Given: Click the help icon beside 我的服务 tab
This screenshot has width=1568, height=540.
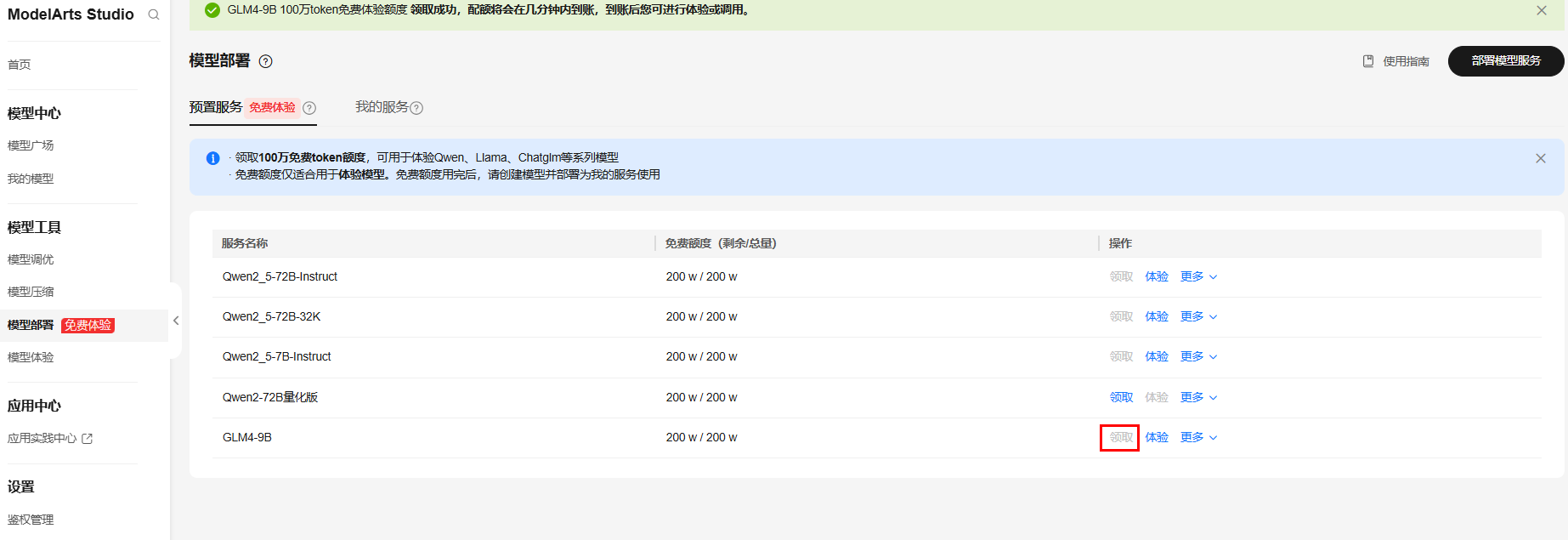Looking at the screenshot, I should click(x=416, y=108).
